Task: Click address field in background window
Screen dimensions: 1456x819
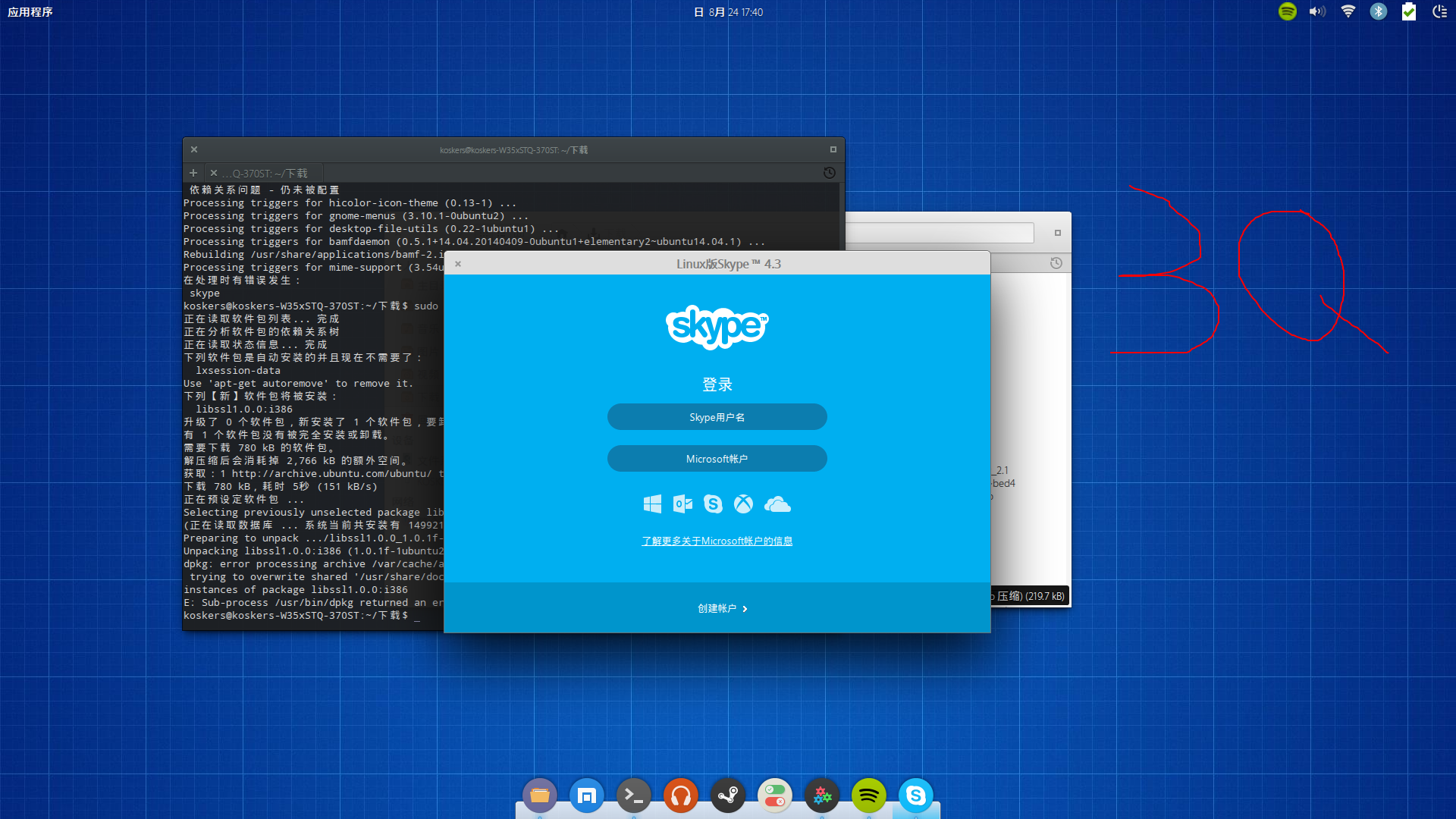Action: (x=940, y=233)
